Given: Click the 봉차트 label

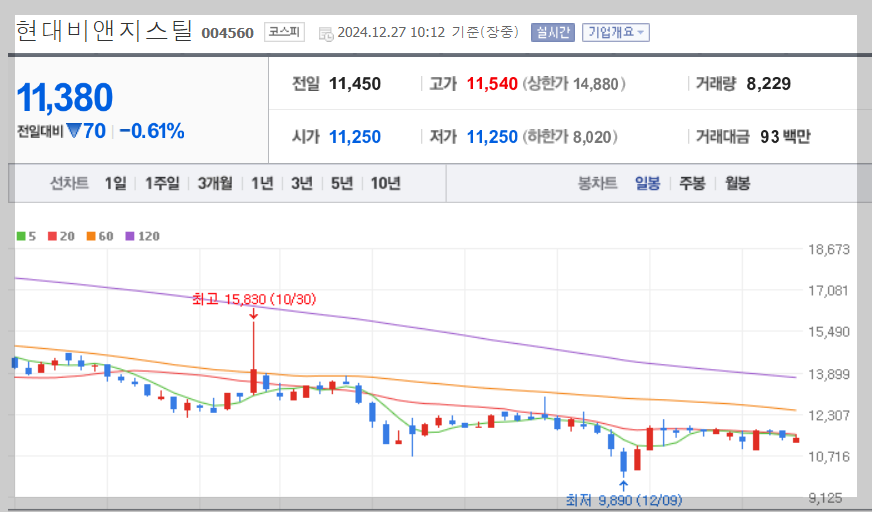Looking at the screenshot, I should 598,183.
